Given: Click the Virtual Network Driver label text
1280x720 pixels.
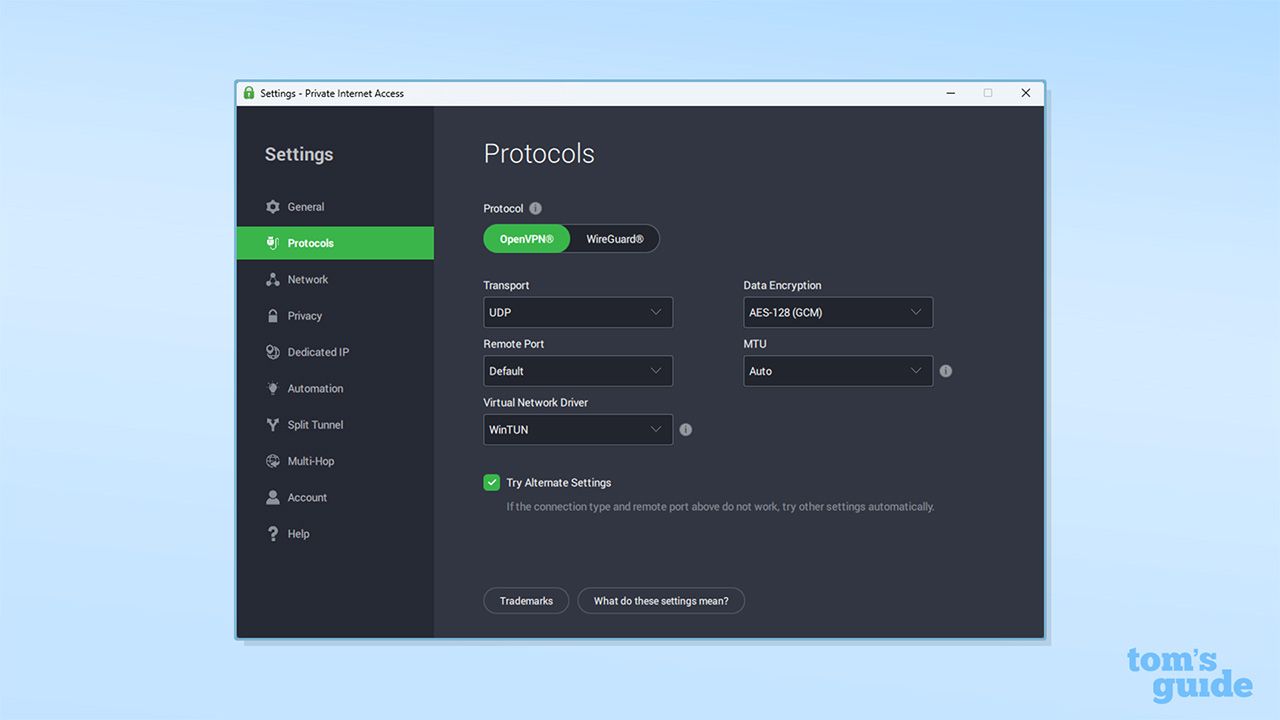Looking at the screenshot, I should (x=535, y=403).
